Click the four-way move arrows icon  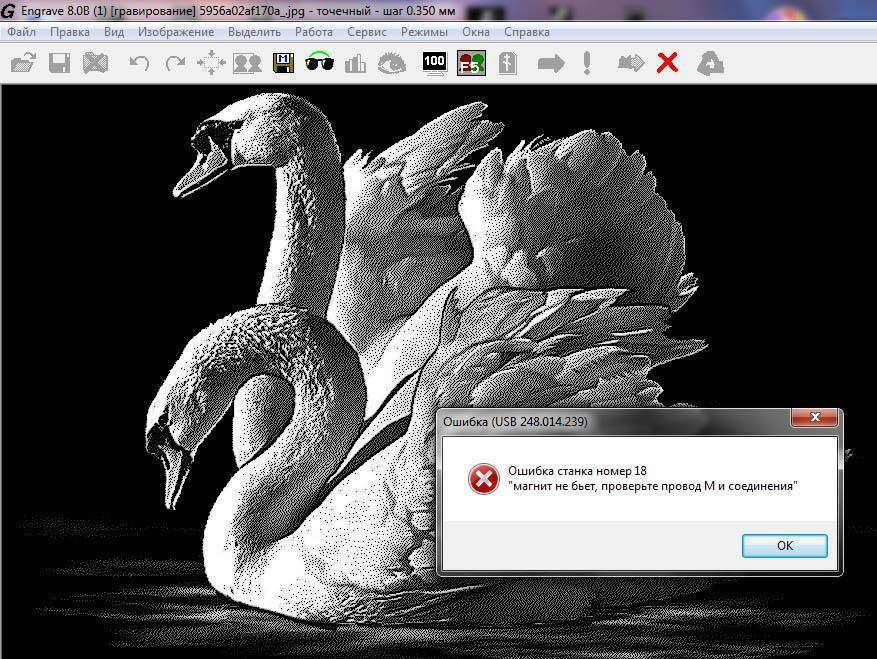pyautogui.click(x=211, y=64)
